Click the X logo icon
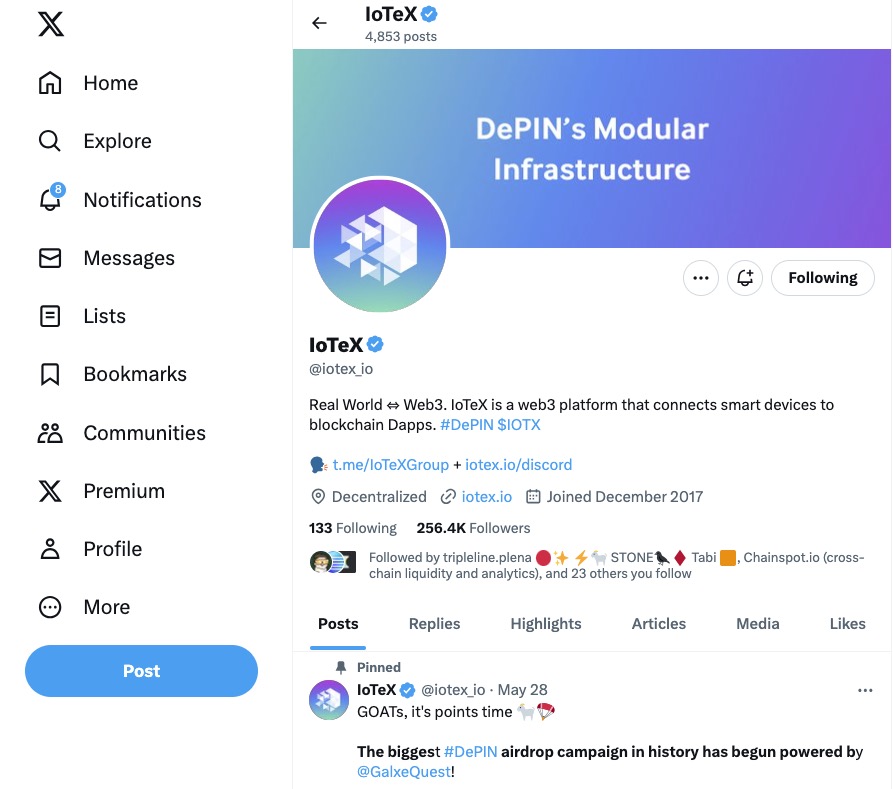Image resolution: width=893 pixels, height=789 pixels. (x=50, y=25)
